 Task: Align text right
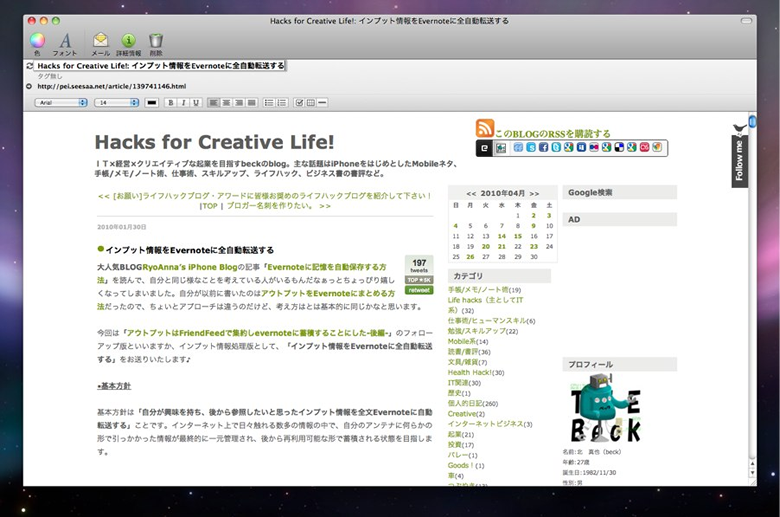[239, 103]
